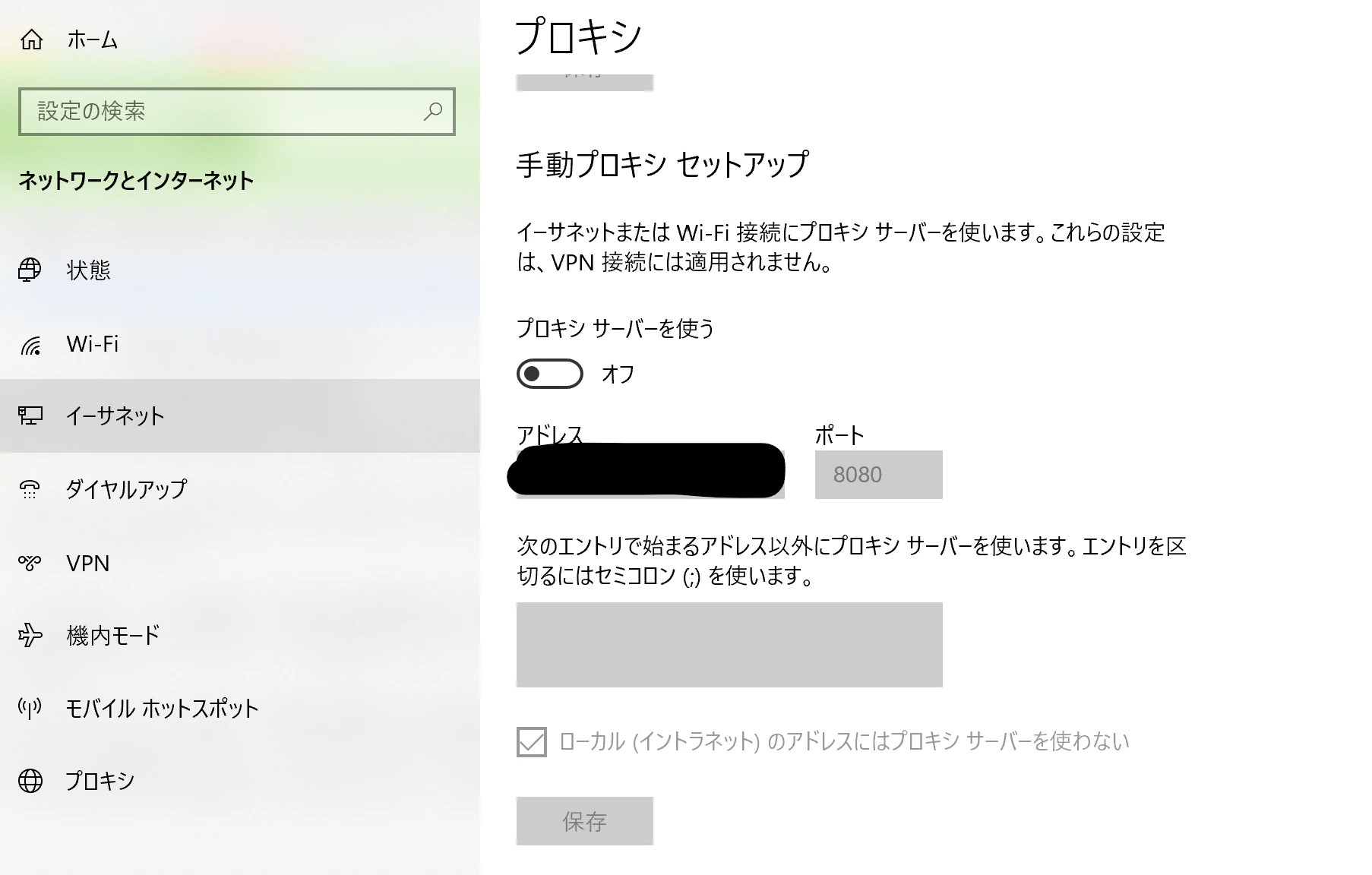
Task: Select the 状態 globe icon
Action: (x=30, y=270)
